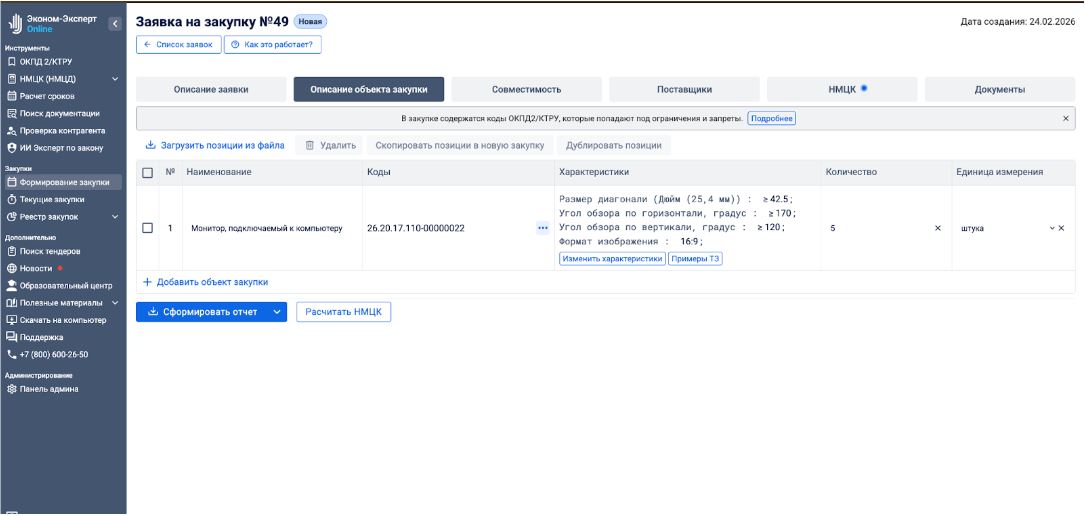
Task: Switch to the Поставщики tab
Action: coord(684,89)
